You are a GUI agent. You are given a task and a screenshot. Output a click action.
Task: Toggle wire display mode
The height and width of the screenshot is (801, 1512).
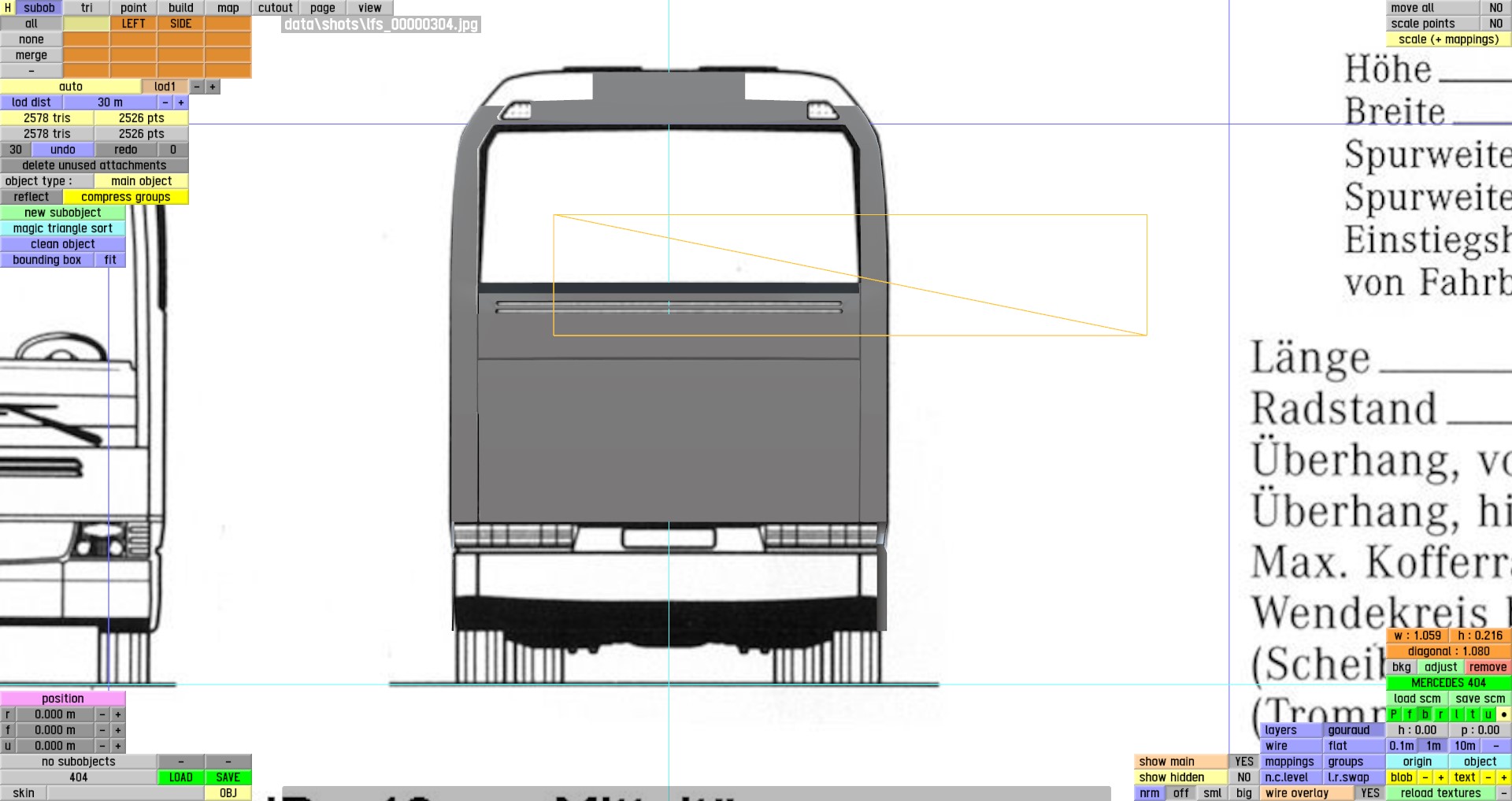coord(1291,746)
